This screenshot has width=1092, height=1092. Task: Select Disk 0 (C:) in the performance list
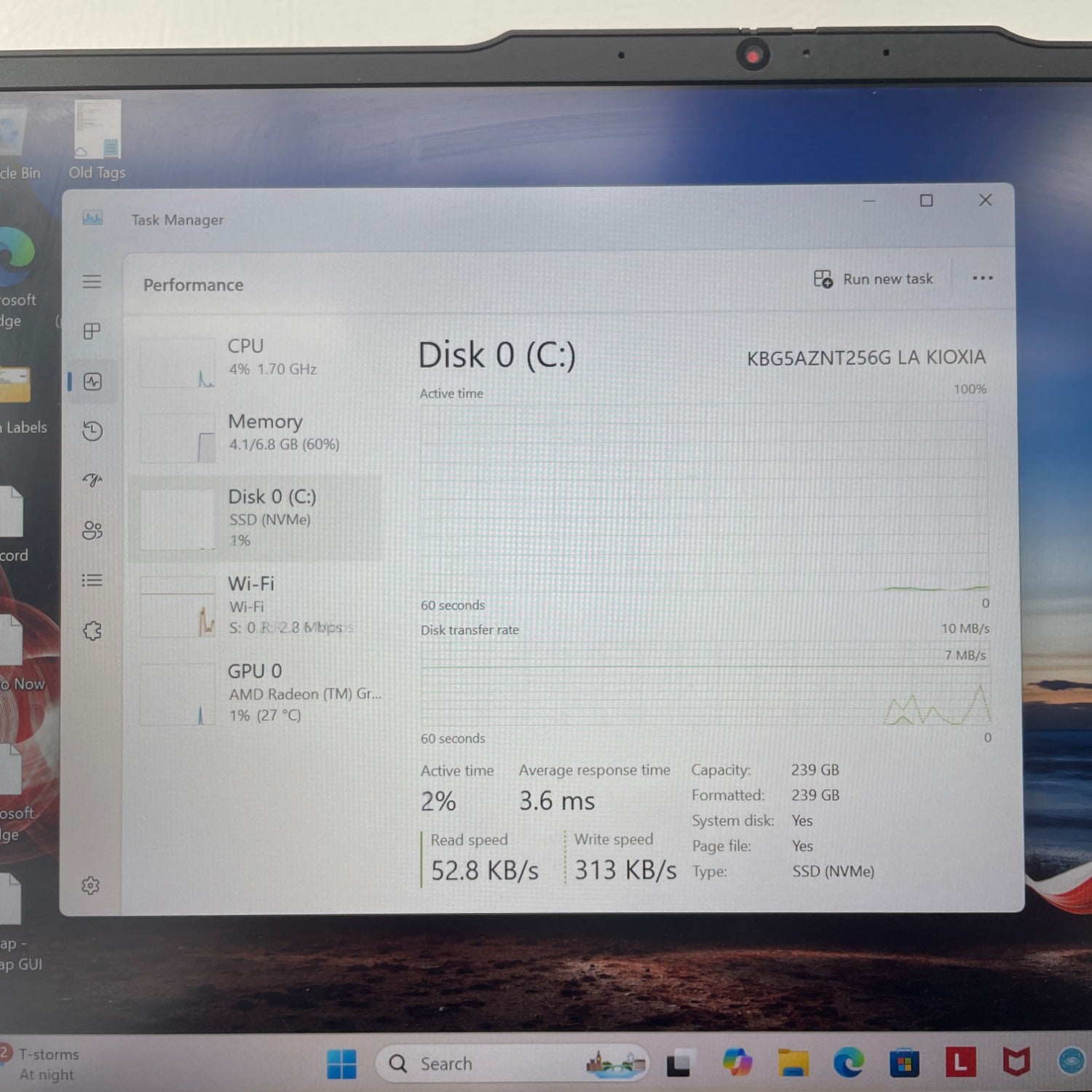coord(256,518)
